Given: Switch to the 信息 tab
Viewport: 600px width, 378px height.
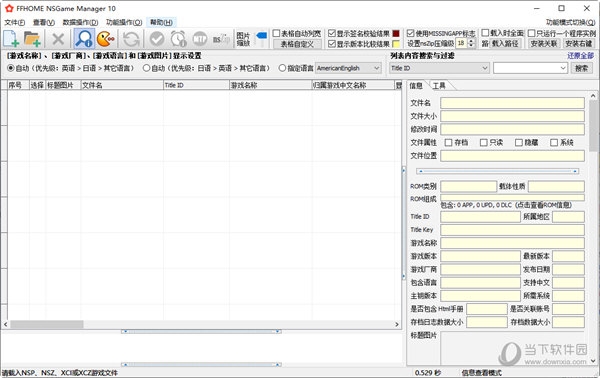Looking at the screenshot, I should point(416,85).
